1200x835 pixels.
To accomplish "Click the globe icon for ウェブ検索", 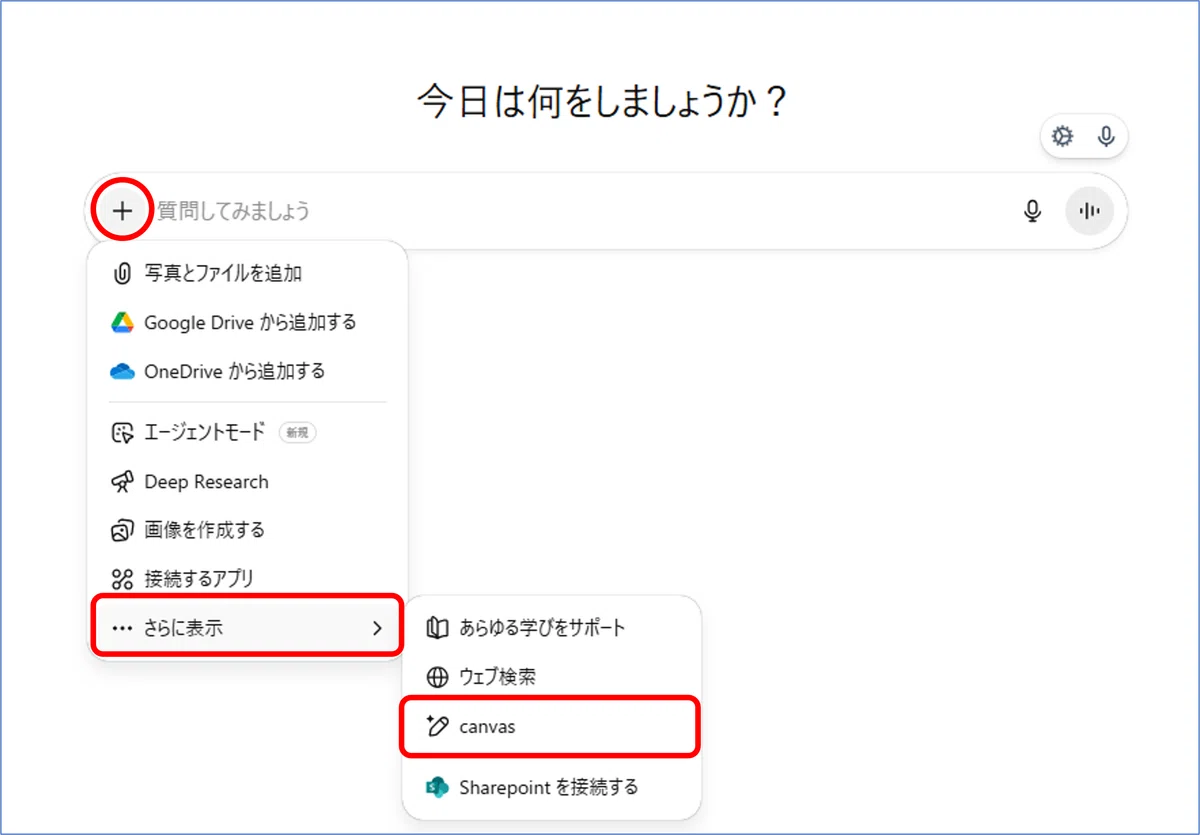I will click(437, 677).
